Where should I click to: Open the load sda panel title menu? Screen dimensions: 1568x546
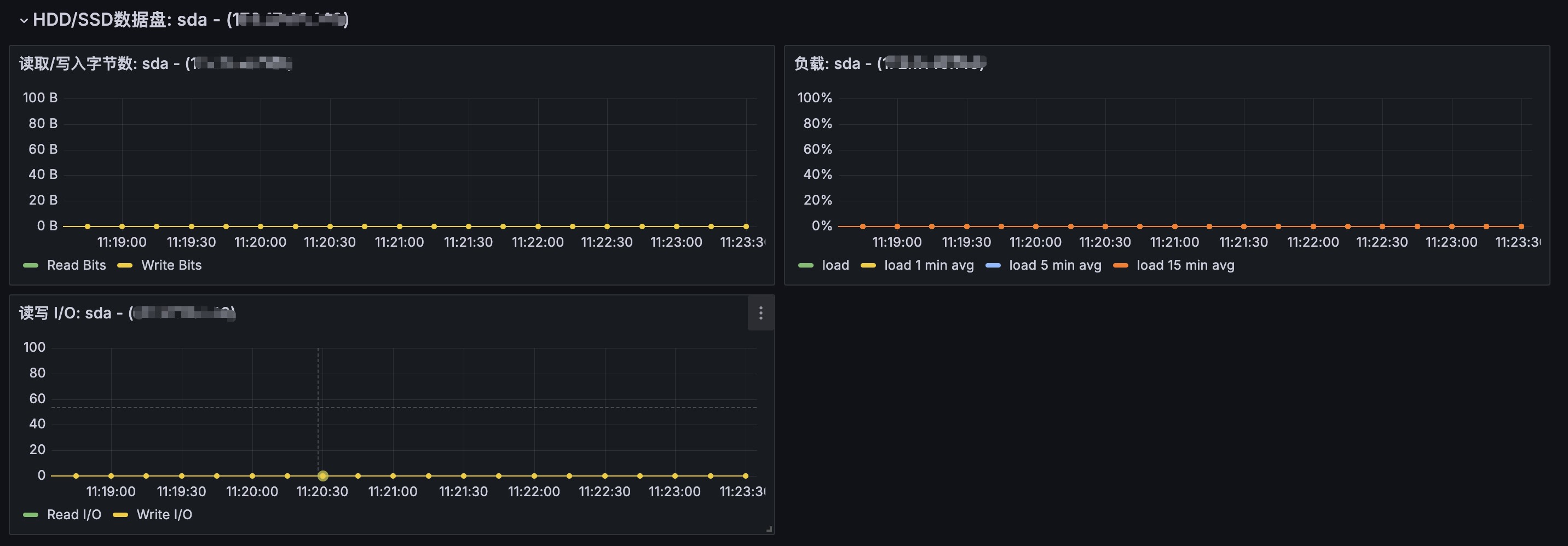click(889, 64)
